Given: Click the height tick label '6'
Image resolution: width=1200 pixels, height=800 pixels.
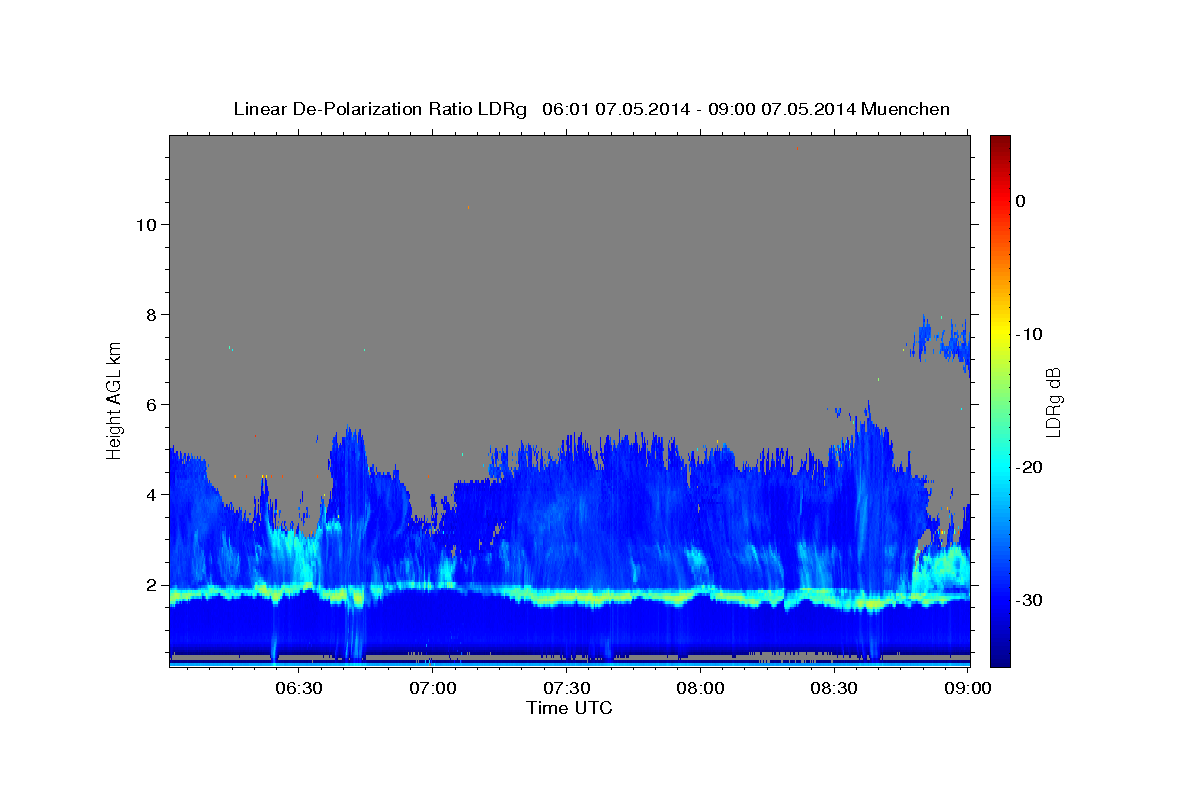Looking at the screenshot, I should 151,404.
